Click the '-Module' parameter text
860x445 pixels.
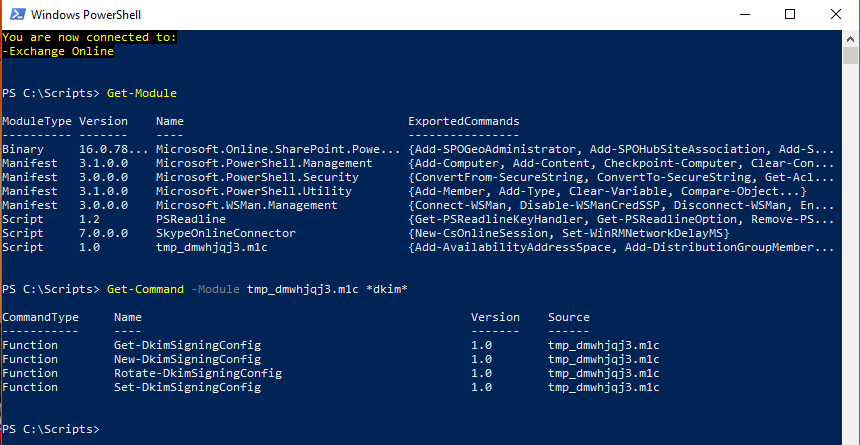[215, 289]
